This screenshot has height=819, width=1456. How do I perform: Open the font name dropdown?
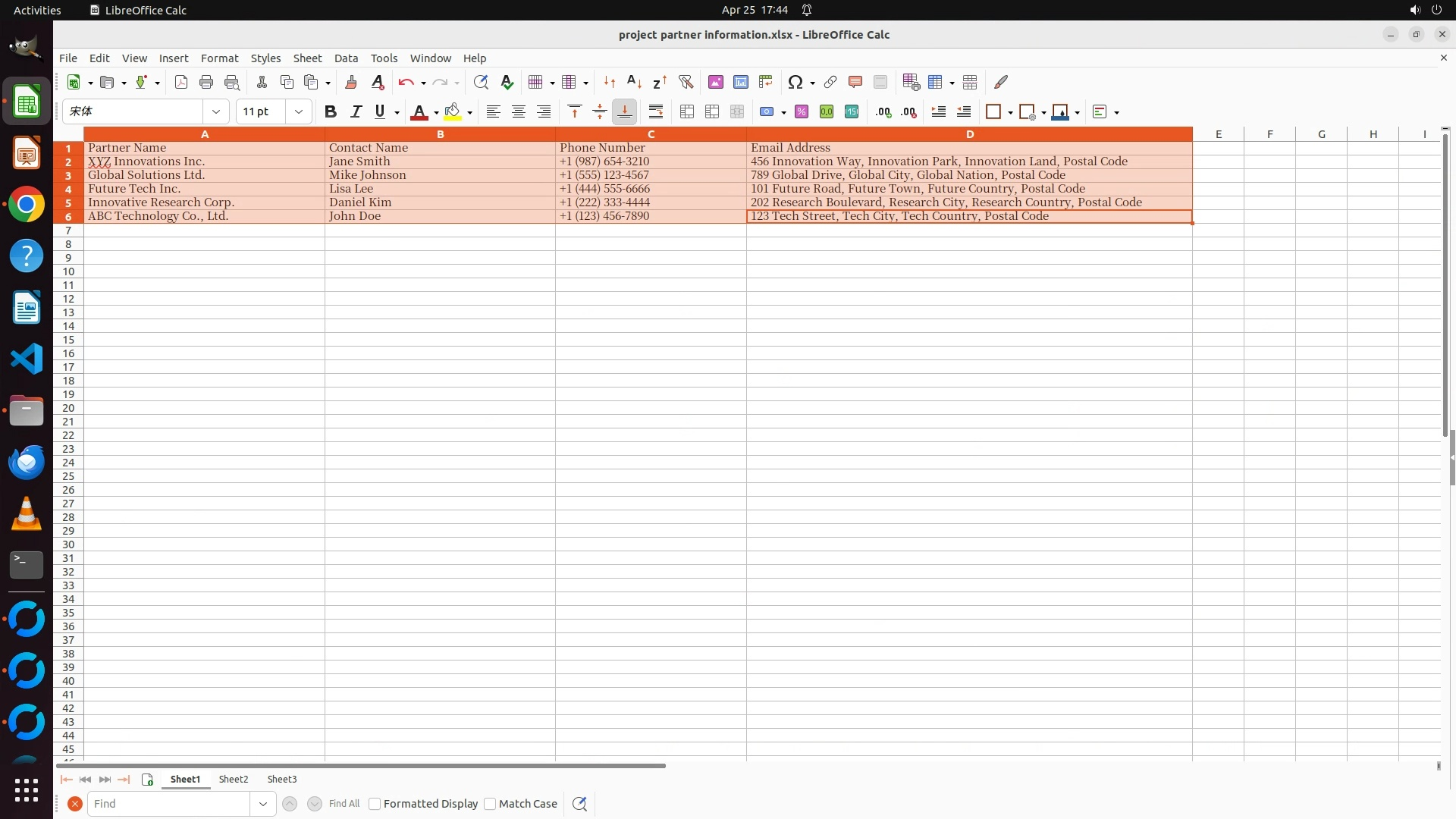pyautogui.click(x=216, y=112)
